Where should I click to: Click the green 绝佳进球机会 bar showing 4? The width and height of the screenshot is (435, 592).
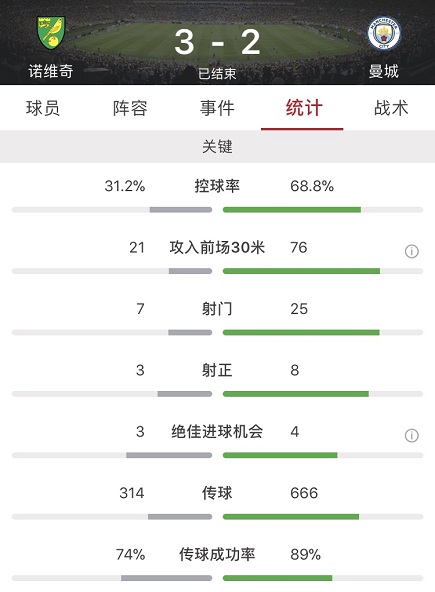point(280,455)
